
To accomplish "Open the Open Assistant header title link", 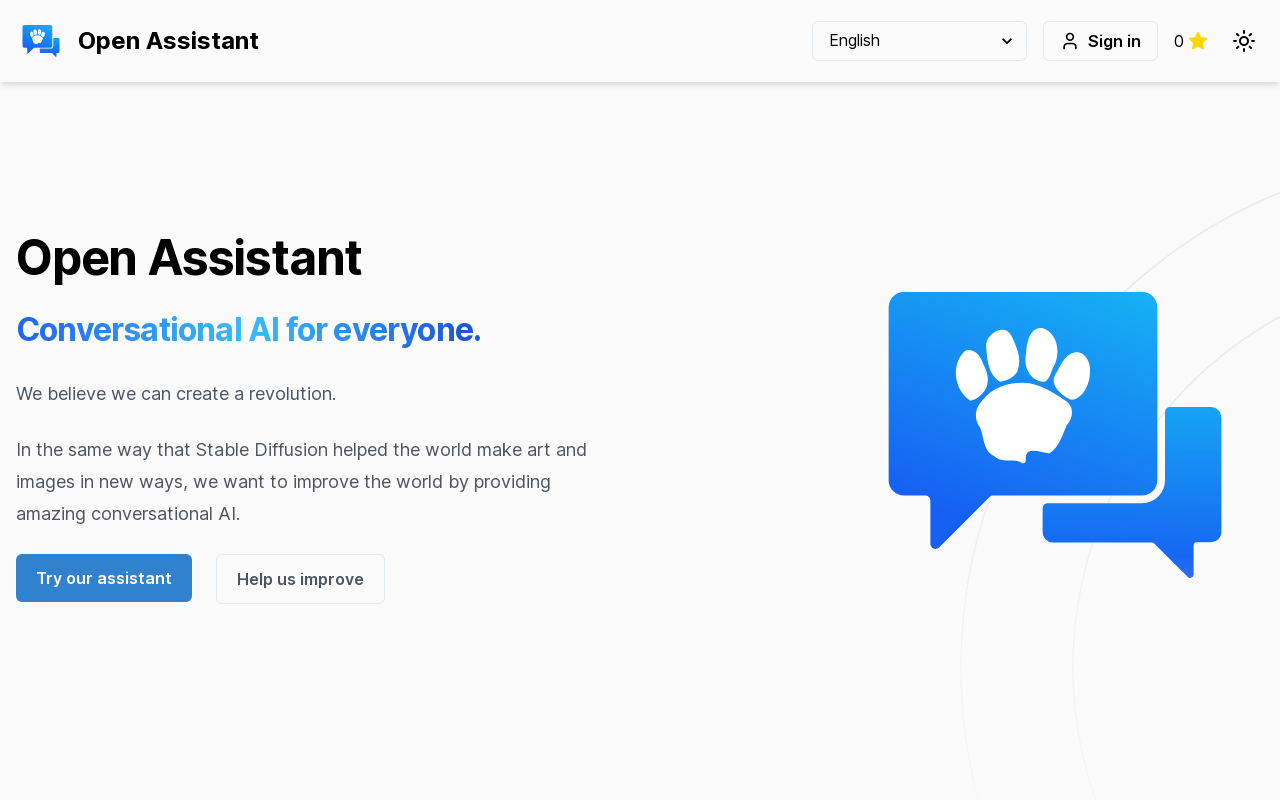I will pos(168,41).
